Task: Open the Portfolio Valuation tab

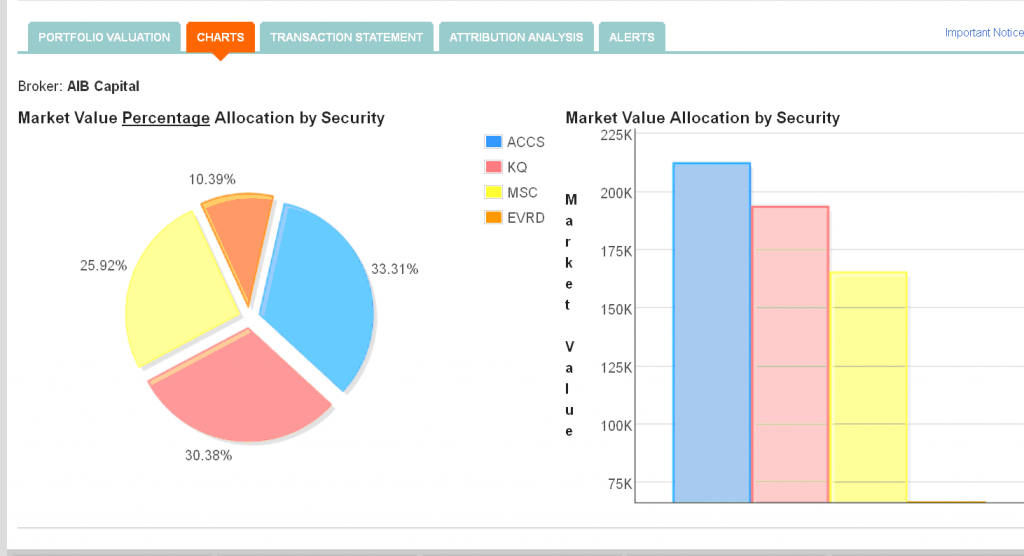Action: point(104,37)
